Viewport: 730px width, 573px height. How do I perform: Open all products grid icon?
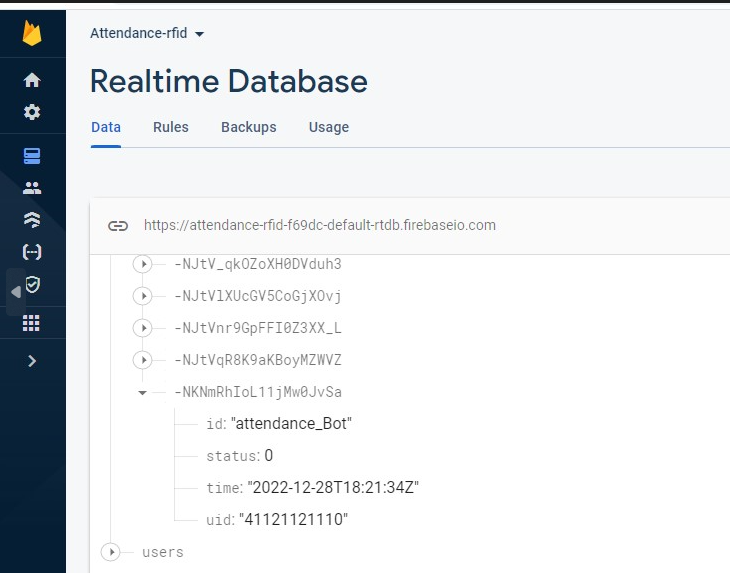(31, 323)
